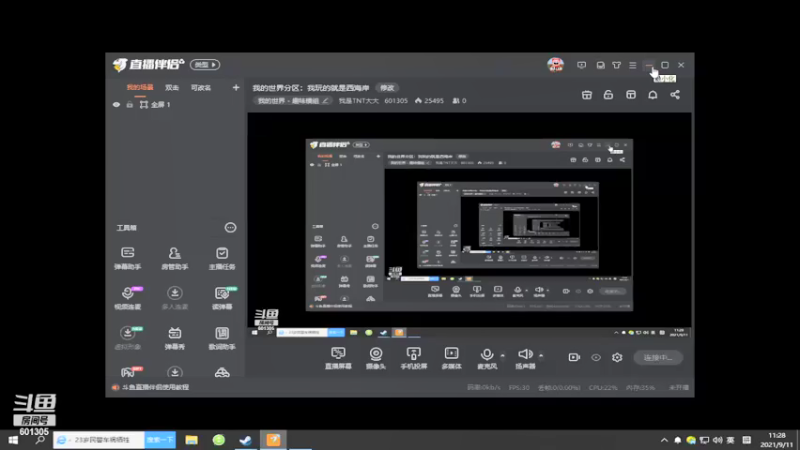
Task: Add 直播屏幕 screen capture source
Action: 338,358
